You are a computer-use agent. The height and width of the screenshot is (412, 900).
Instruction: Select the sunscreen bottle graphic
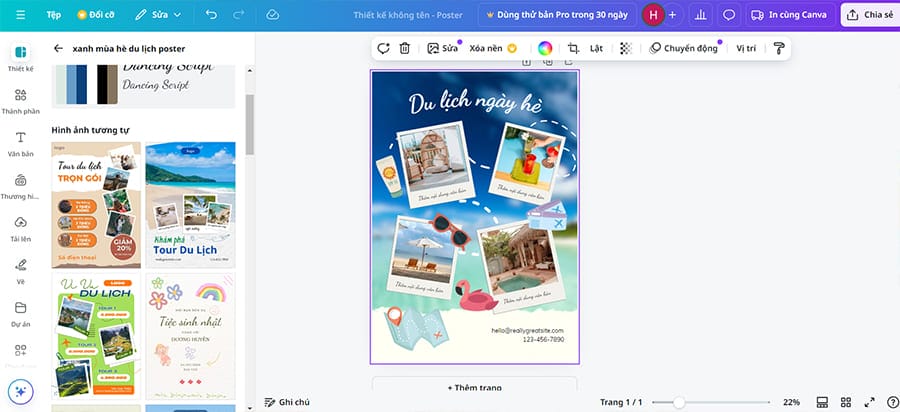click(x=389, y=176)
